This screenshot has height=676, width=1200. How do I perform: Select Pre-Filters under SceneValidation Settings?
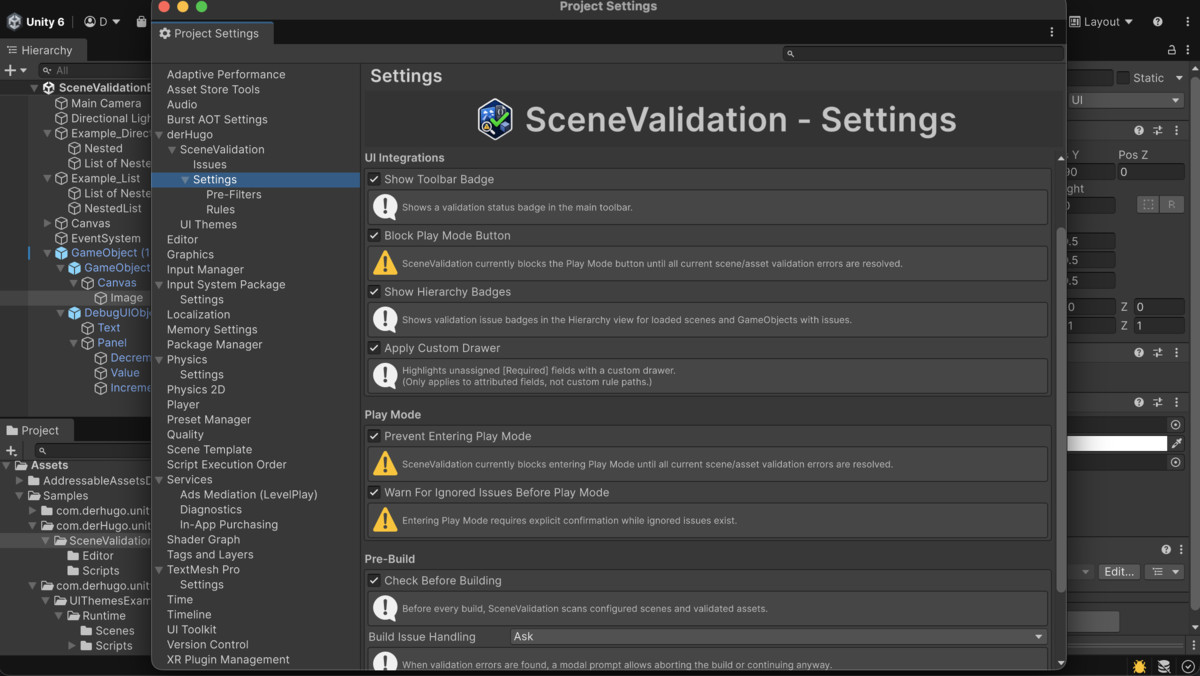point(233,194)
